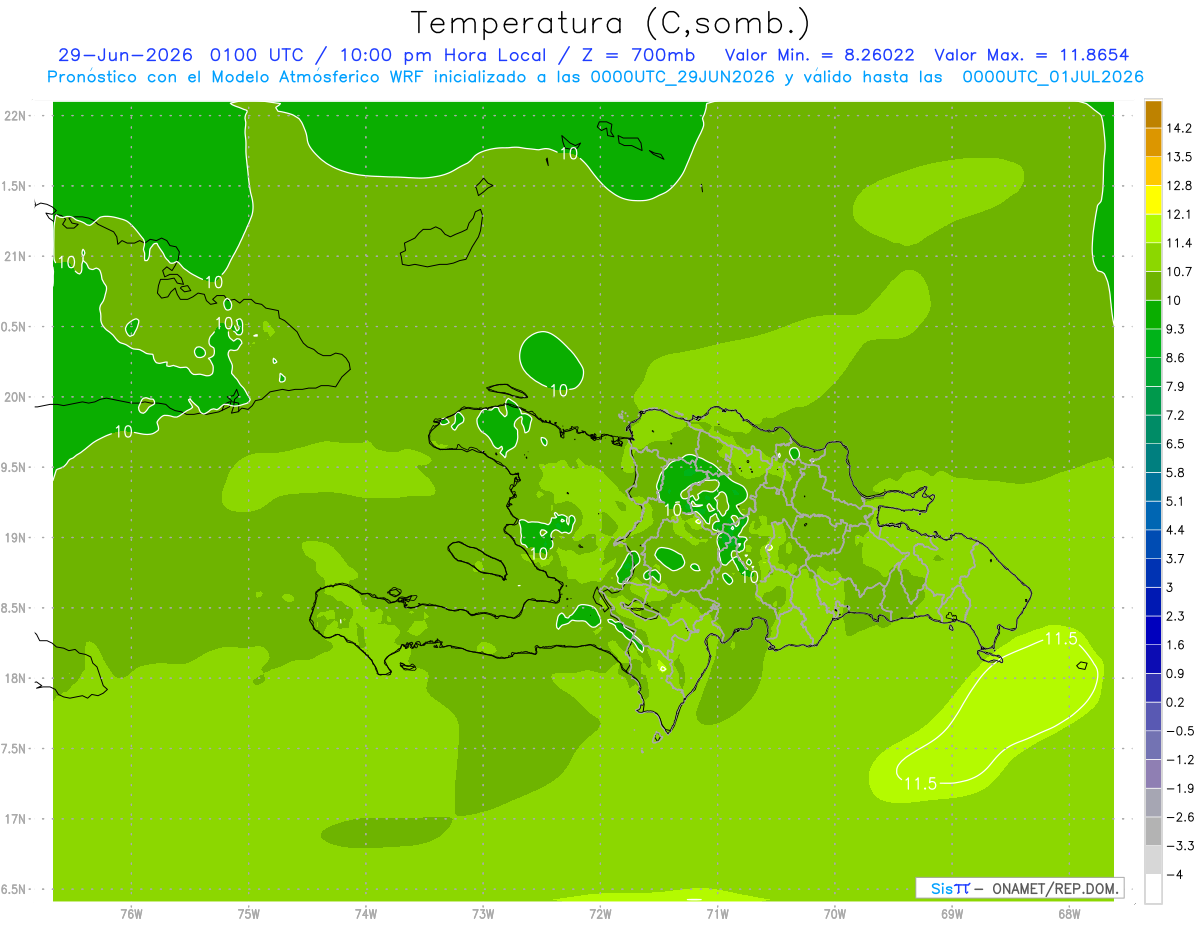This screenshot has width=1200, height=927.
Task: Click the blue swatch between 3 and 3.7
Action: (x=1153, y=573)
